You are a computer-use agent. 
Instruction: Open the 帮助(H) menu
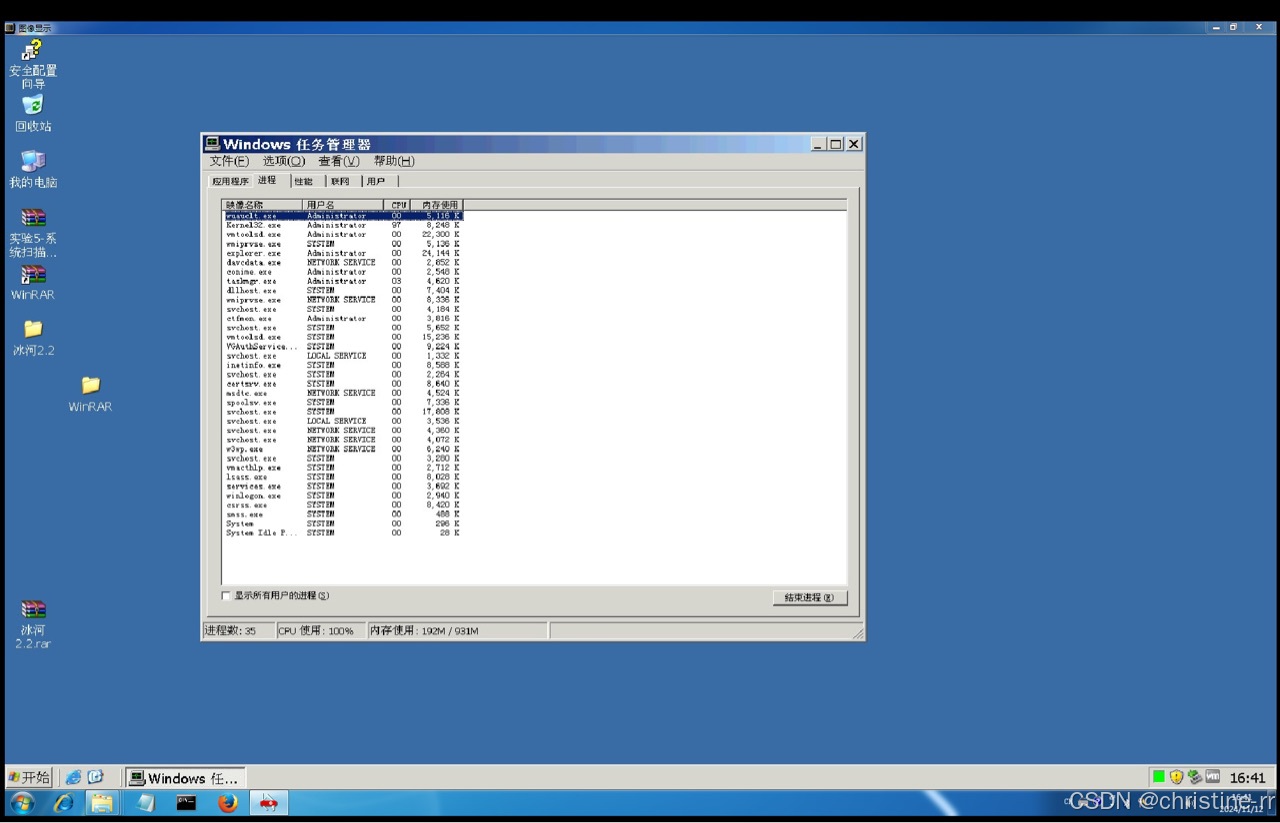394,161
